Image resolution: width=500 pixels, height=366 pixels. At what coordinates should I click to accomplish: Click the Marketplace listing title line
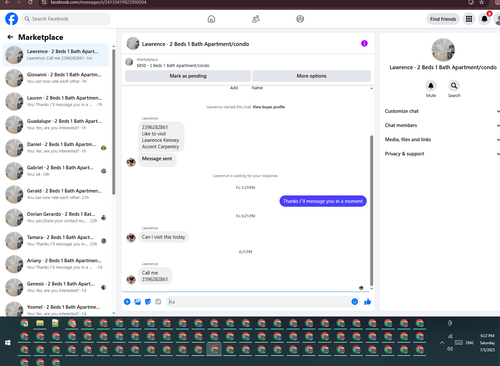173,65
